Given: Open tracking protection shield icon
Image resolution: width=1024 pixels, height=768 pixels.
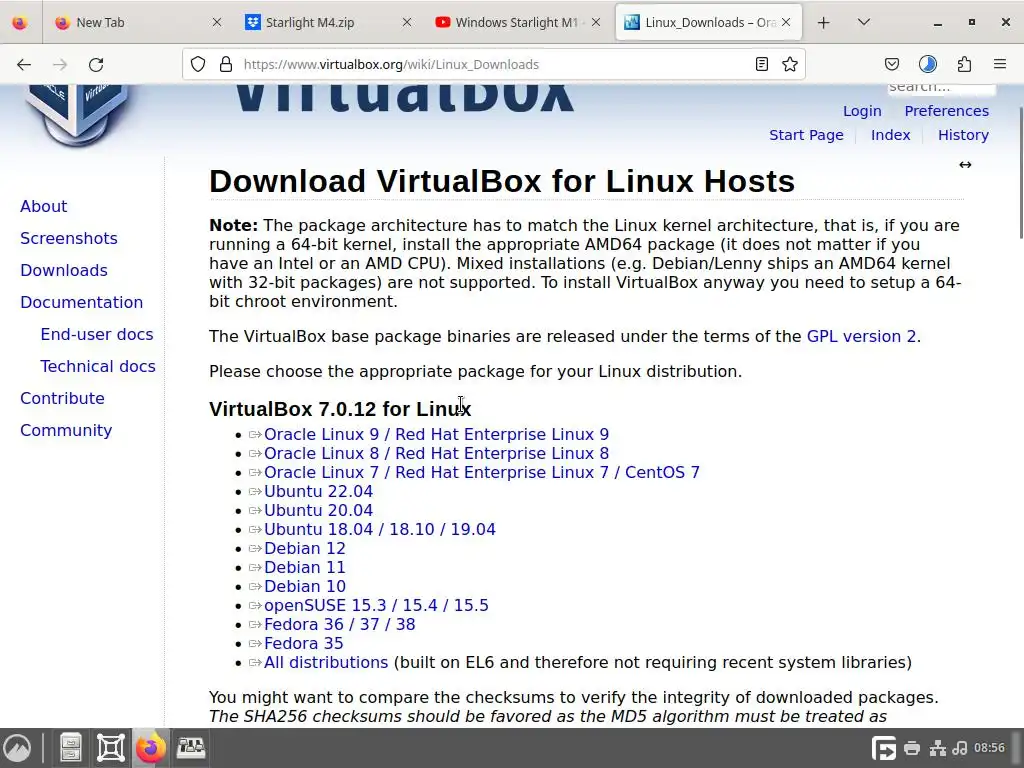Looking at the screenshot, I should pyautogui.click(x=198, y=64).
